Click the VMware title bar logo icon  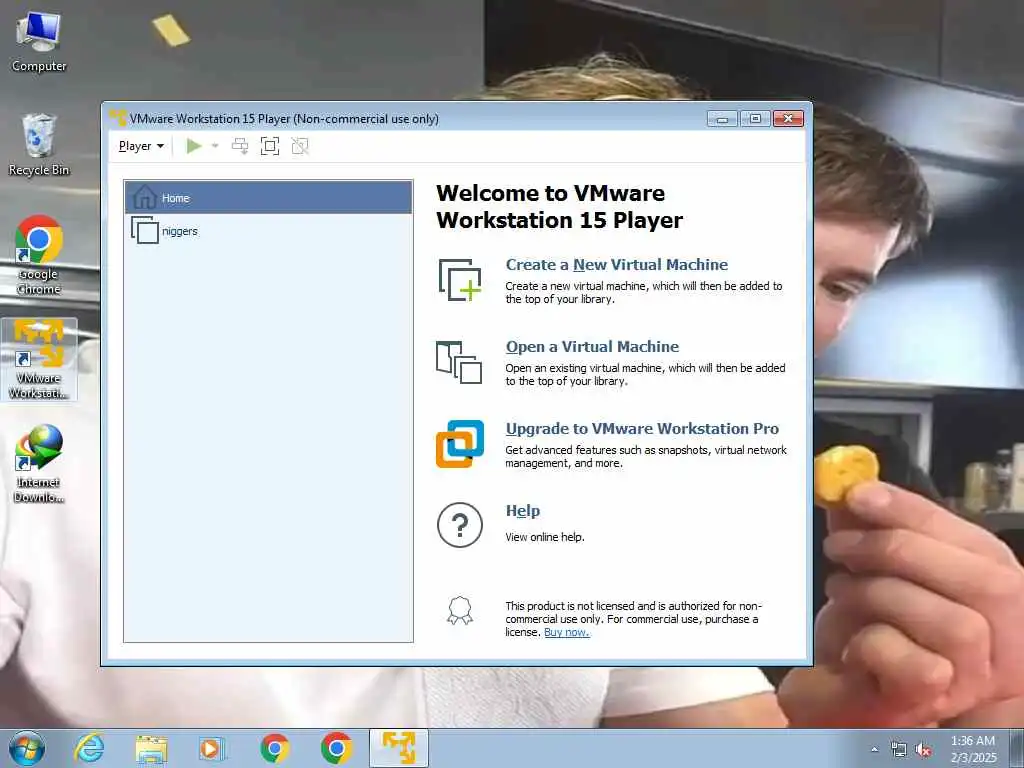[118, 118]
